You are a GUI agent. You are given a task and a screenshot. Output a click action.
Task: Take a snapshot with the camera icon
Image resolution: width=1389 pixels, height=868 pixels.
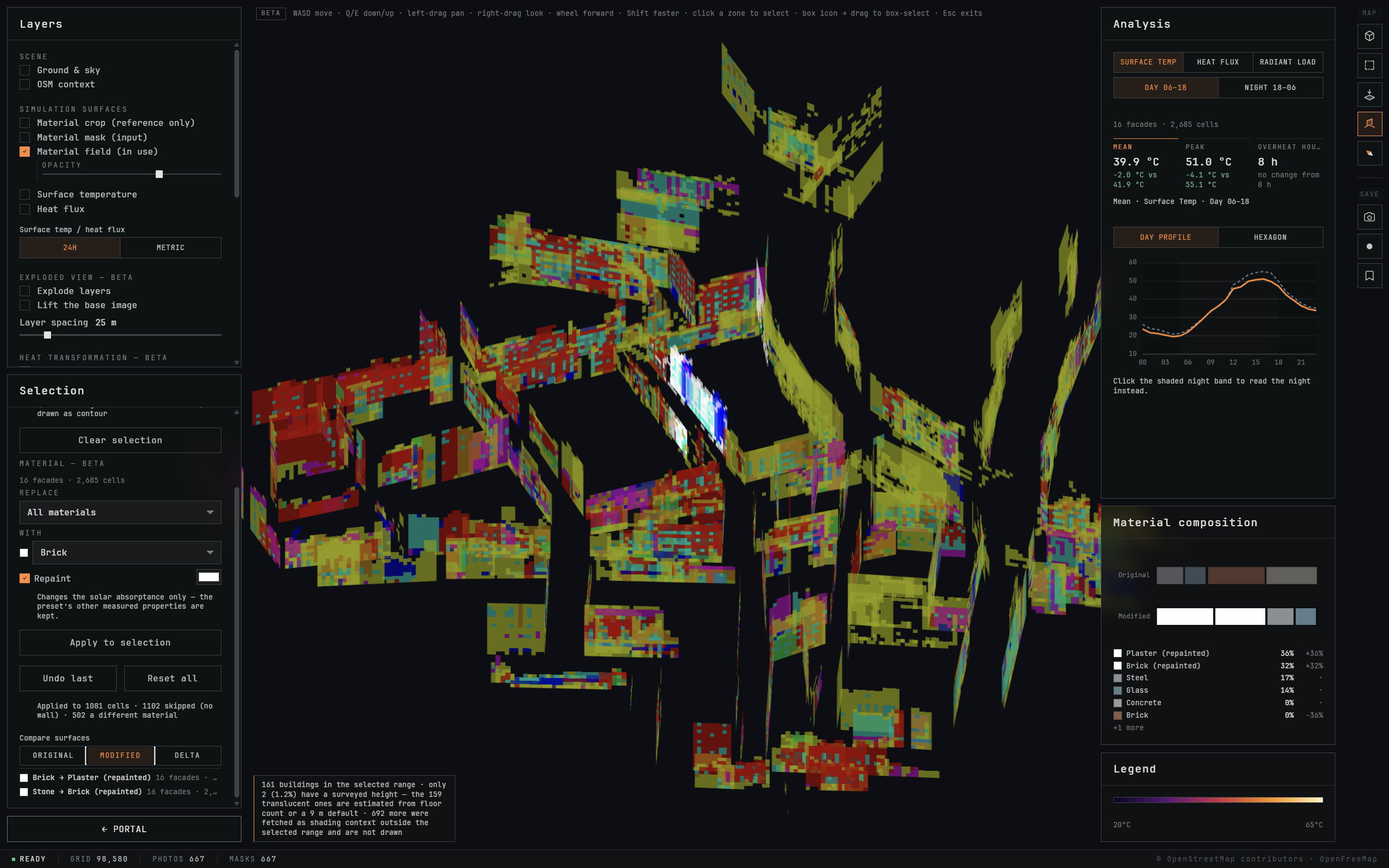pyautogui.click(x=1369, y=217)
